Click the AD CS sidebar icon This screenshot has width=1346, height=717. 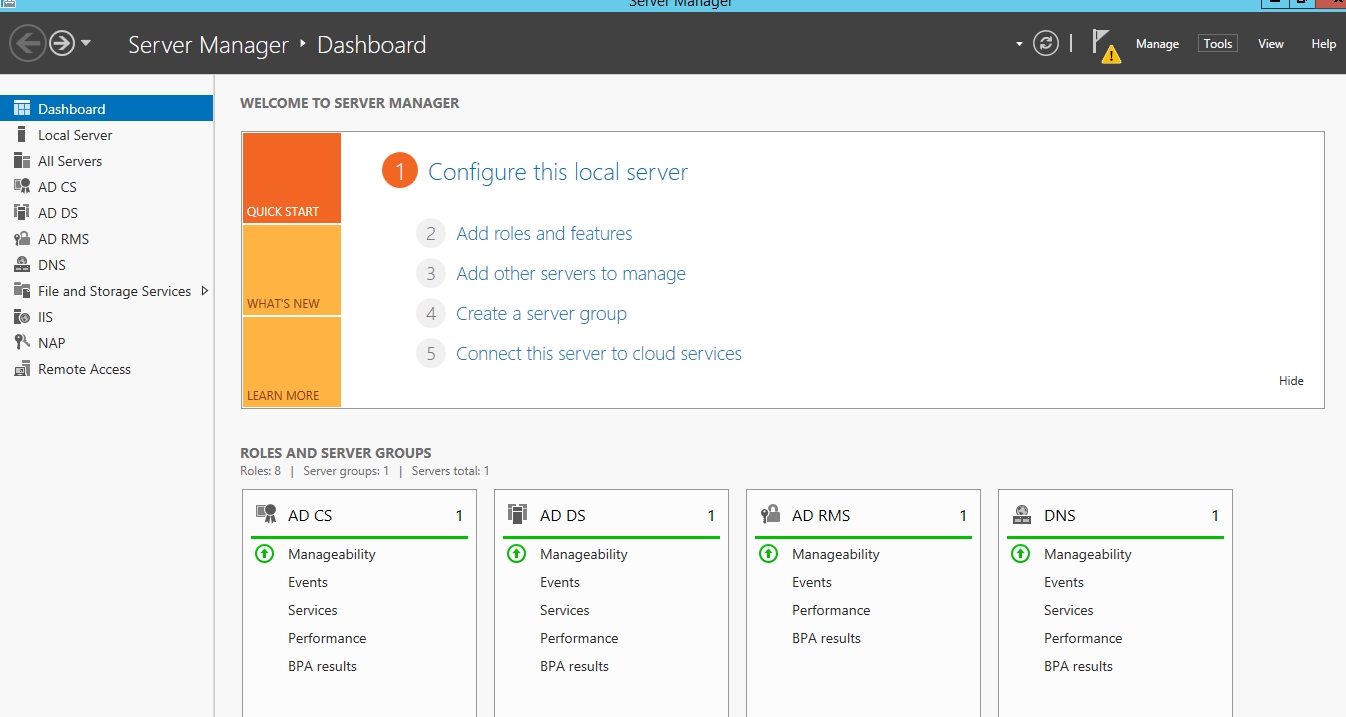click(22, 186)
